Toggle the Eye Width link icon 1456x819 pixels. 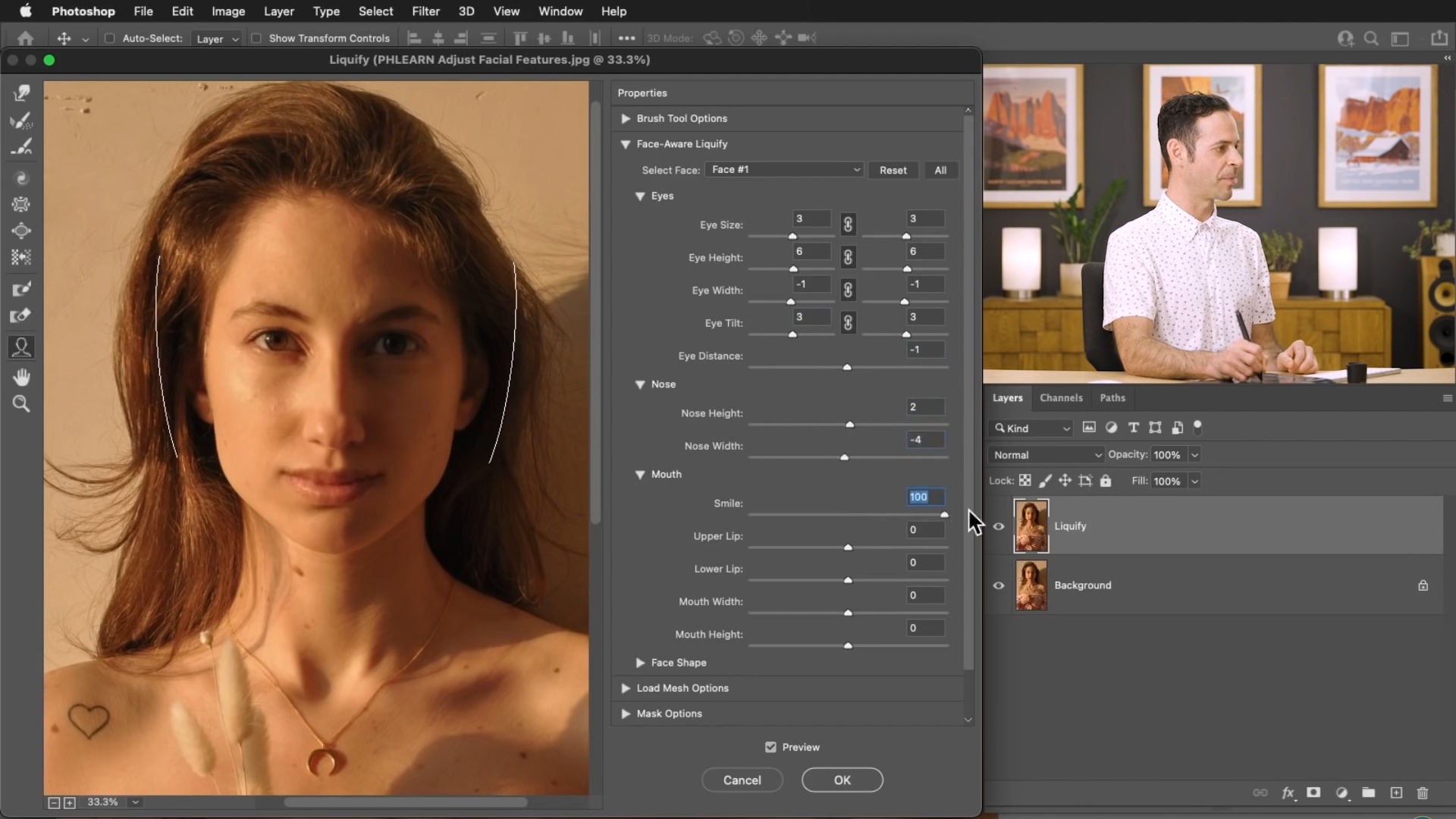pyautogui.click(x=848, y=290)
